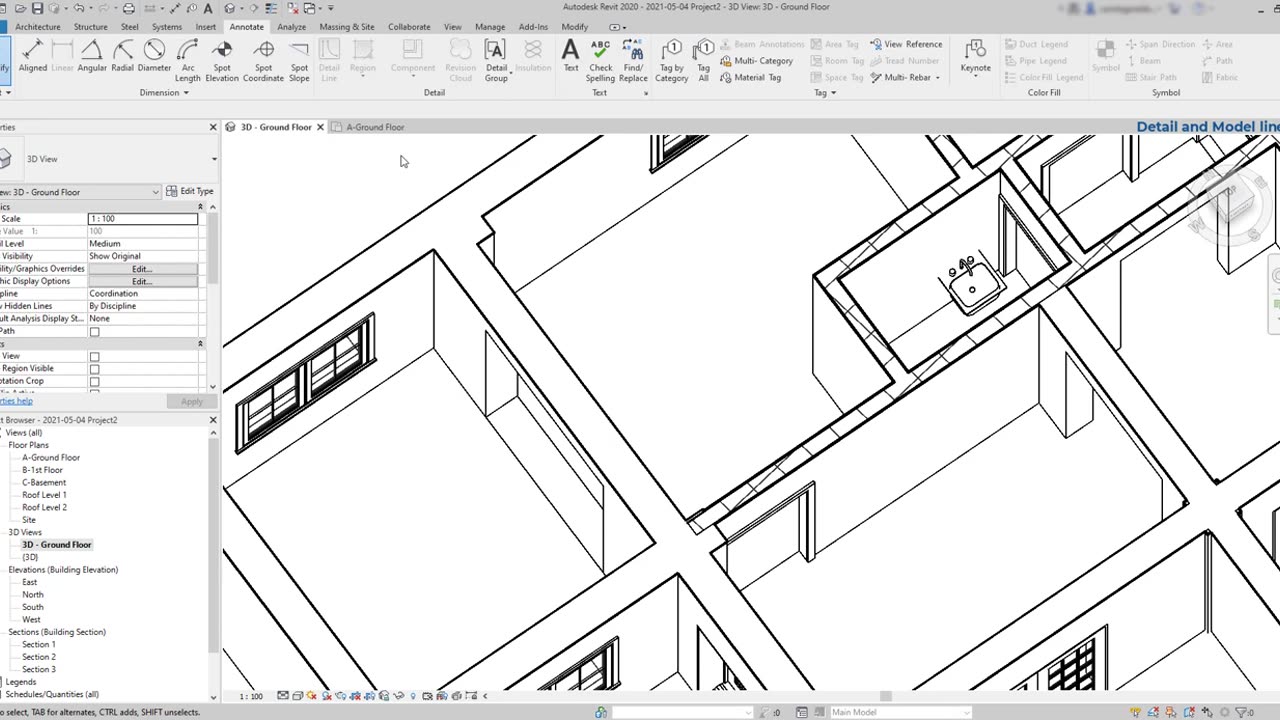Toggle the Annotation Crop checkbox
Screen dimensions: 1280x720
(x=95, y=381)
